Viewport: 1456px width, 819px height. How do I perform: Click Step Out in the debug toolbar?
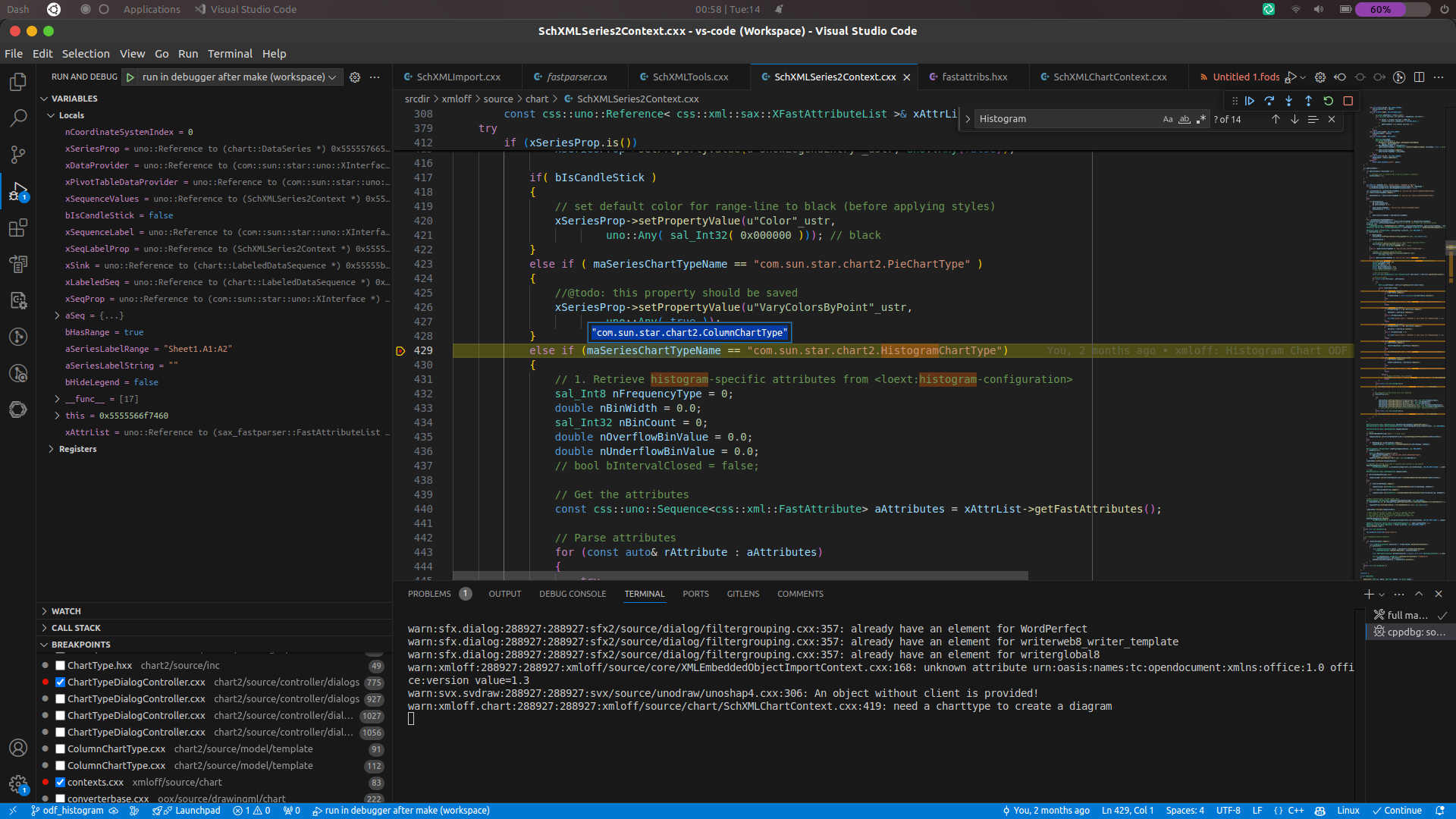click(1309, 101)
